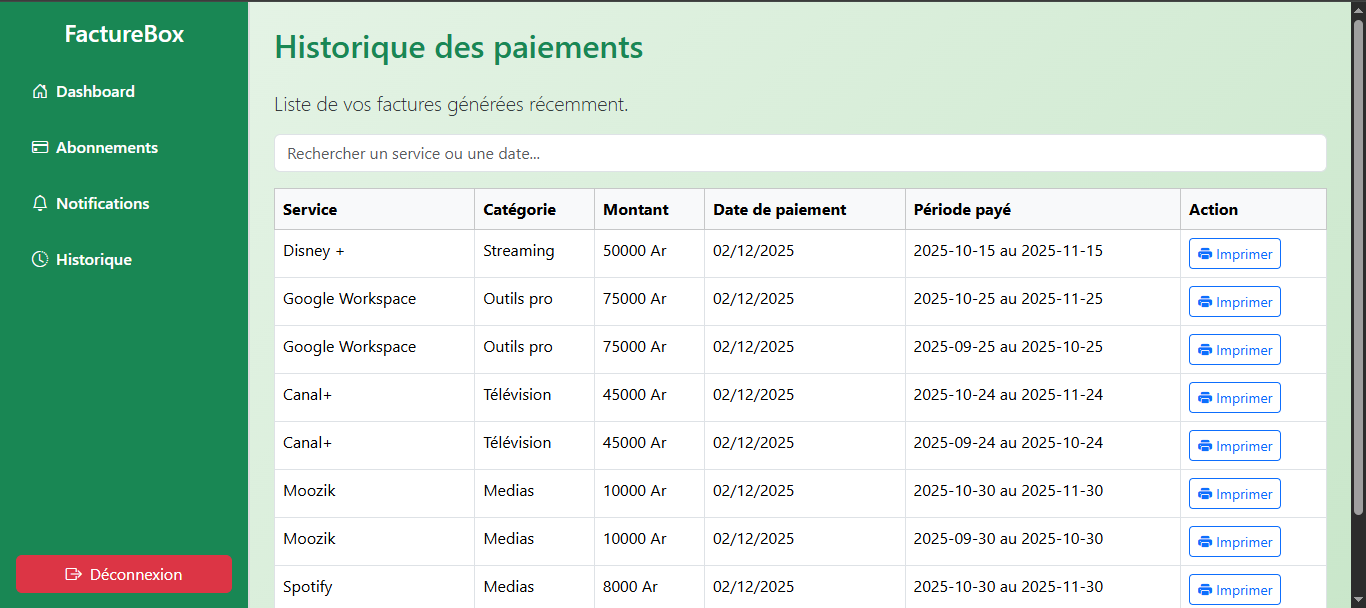Click the "Liste de vos factures générées récemment." subtitle
Viewport: 1366px width, 608px height.
[x=451, y=104]
